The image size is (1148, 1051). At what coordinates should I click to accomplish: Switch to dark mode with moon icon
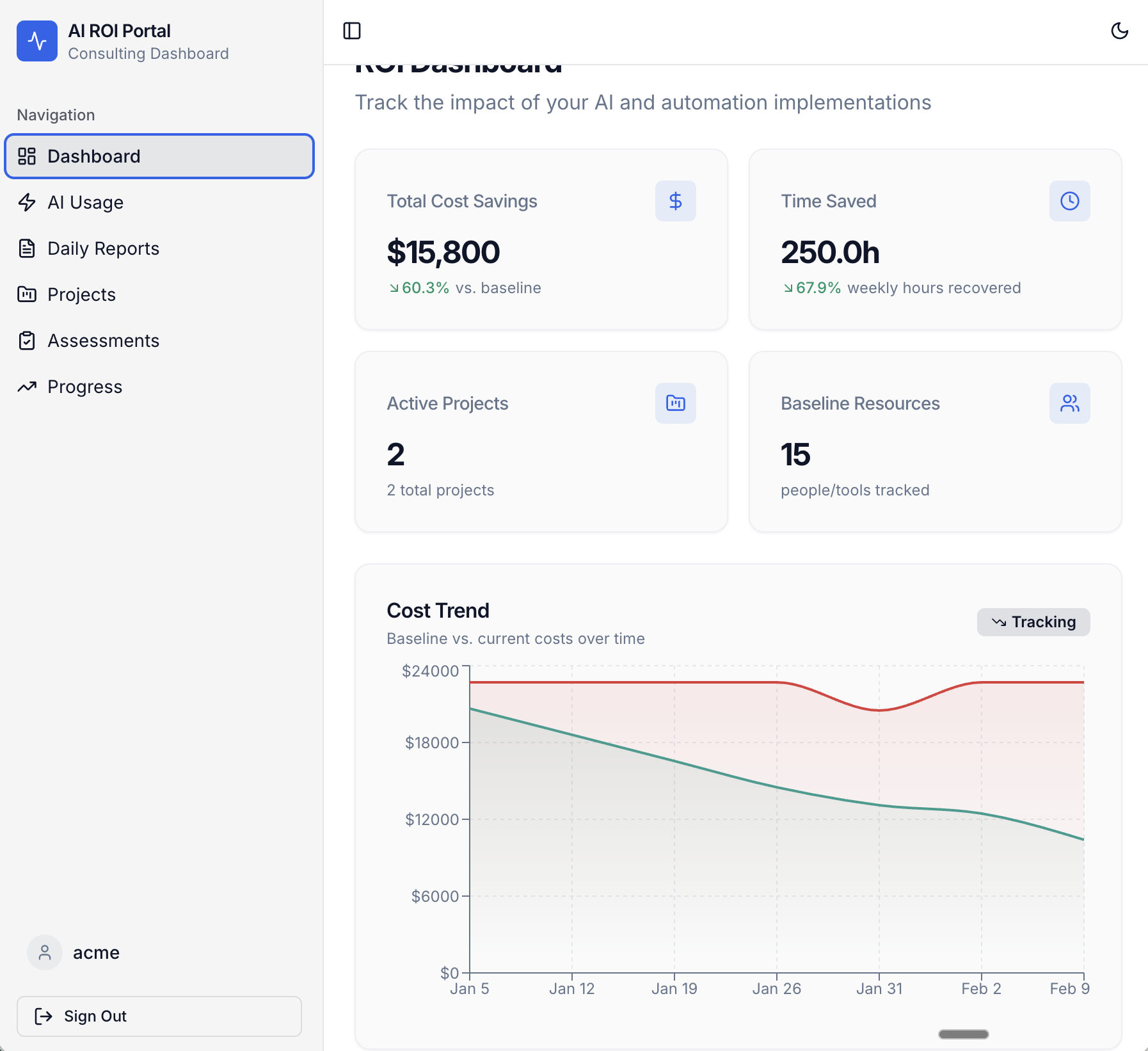[1119, 31]
